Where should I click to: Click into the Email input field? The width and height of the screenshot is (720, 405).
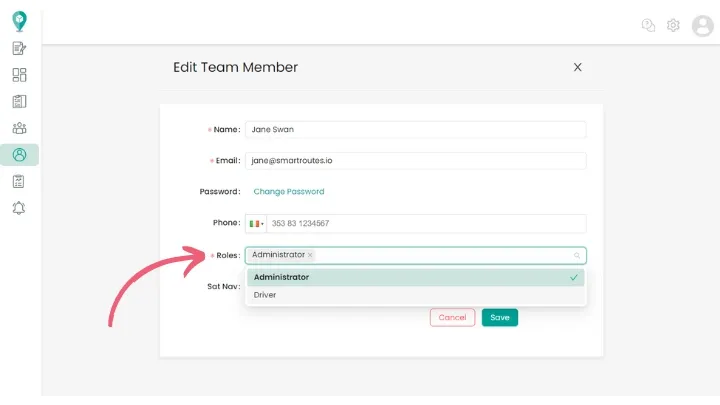pyautogui.click(x=415, y=160)
